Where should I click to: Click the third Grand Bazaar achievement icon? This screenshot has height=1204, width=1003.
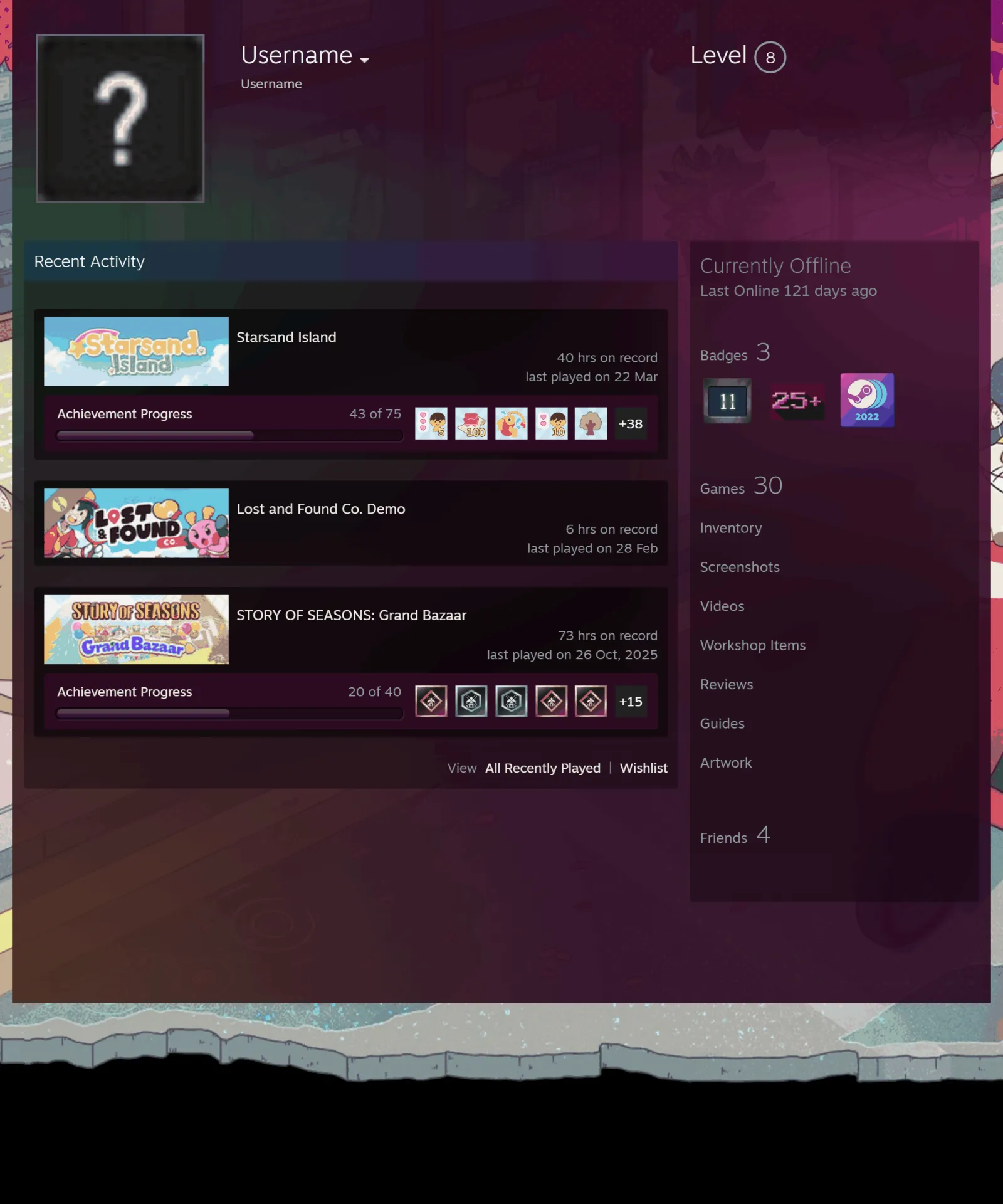(512, 701)
